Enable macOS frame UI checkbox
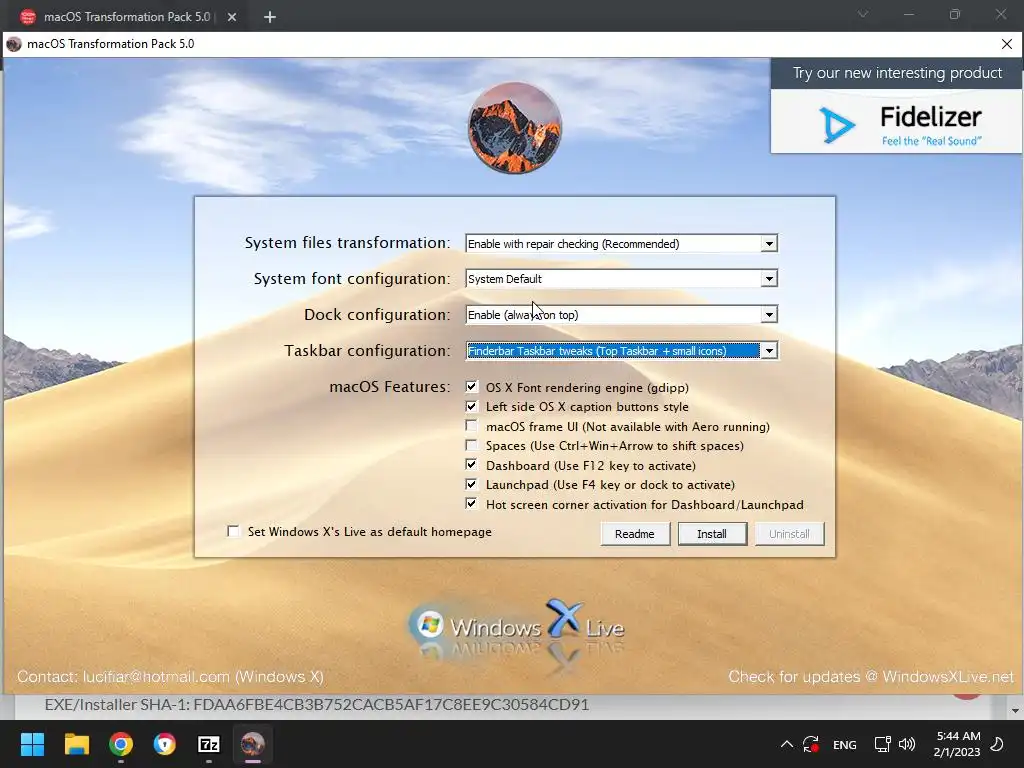 (x=472, y=426)
